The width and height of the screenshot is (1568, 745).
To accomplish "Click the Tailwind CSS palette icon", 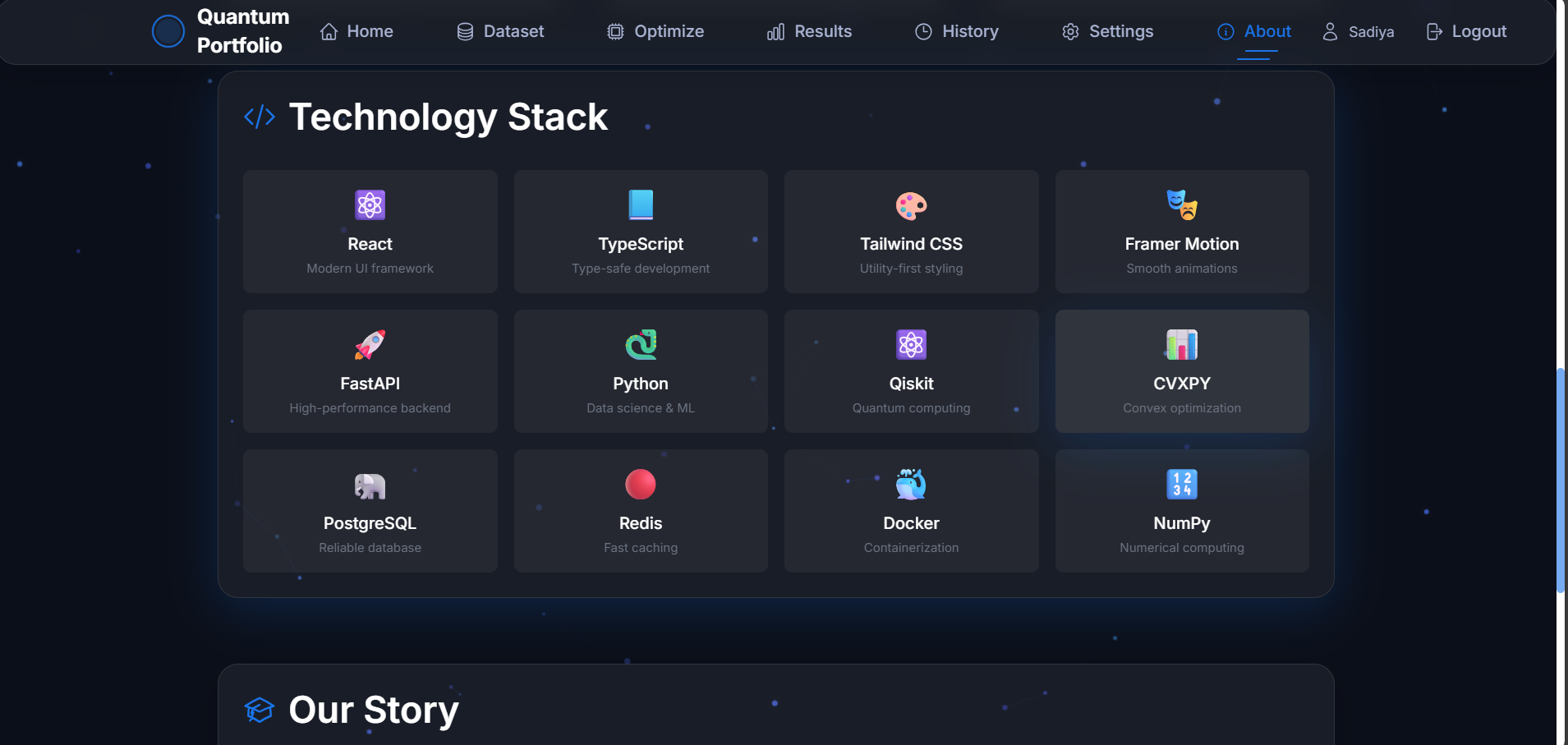I will click(912, 205).
